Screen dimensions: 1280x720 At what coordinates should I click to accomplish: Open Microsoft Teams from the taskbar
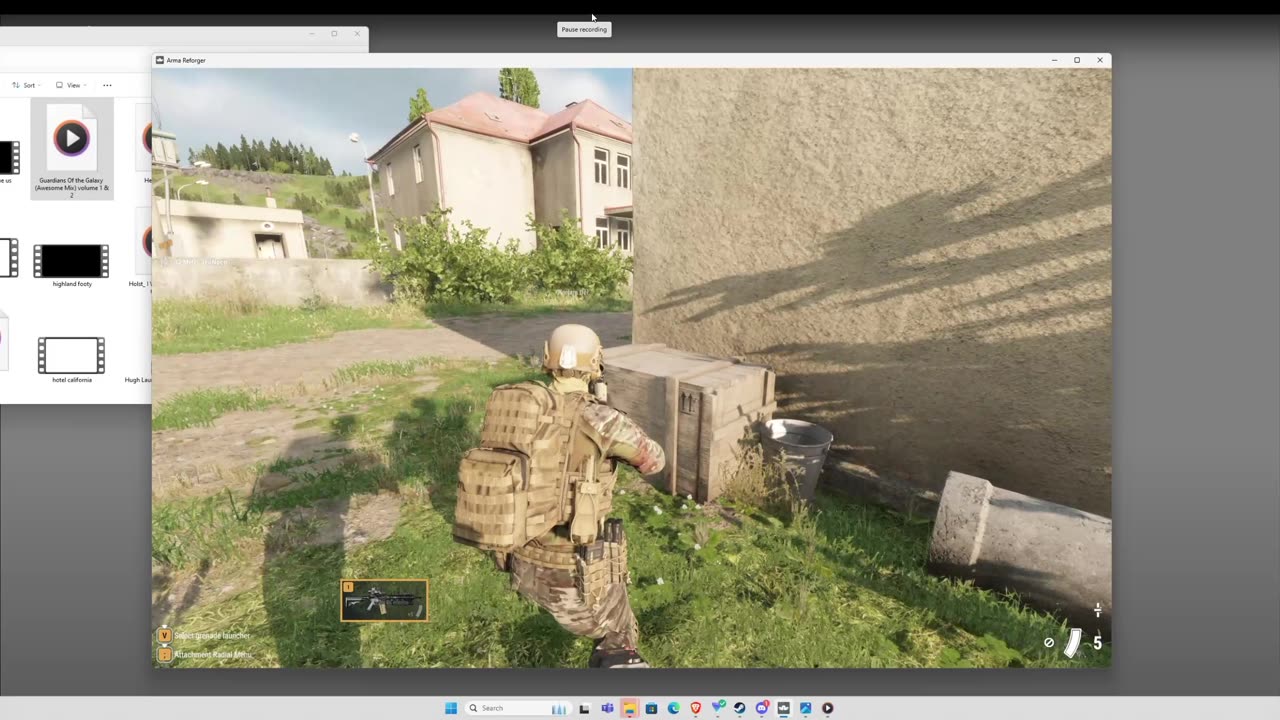point(607,708)
